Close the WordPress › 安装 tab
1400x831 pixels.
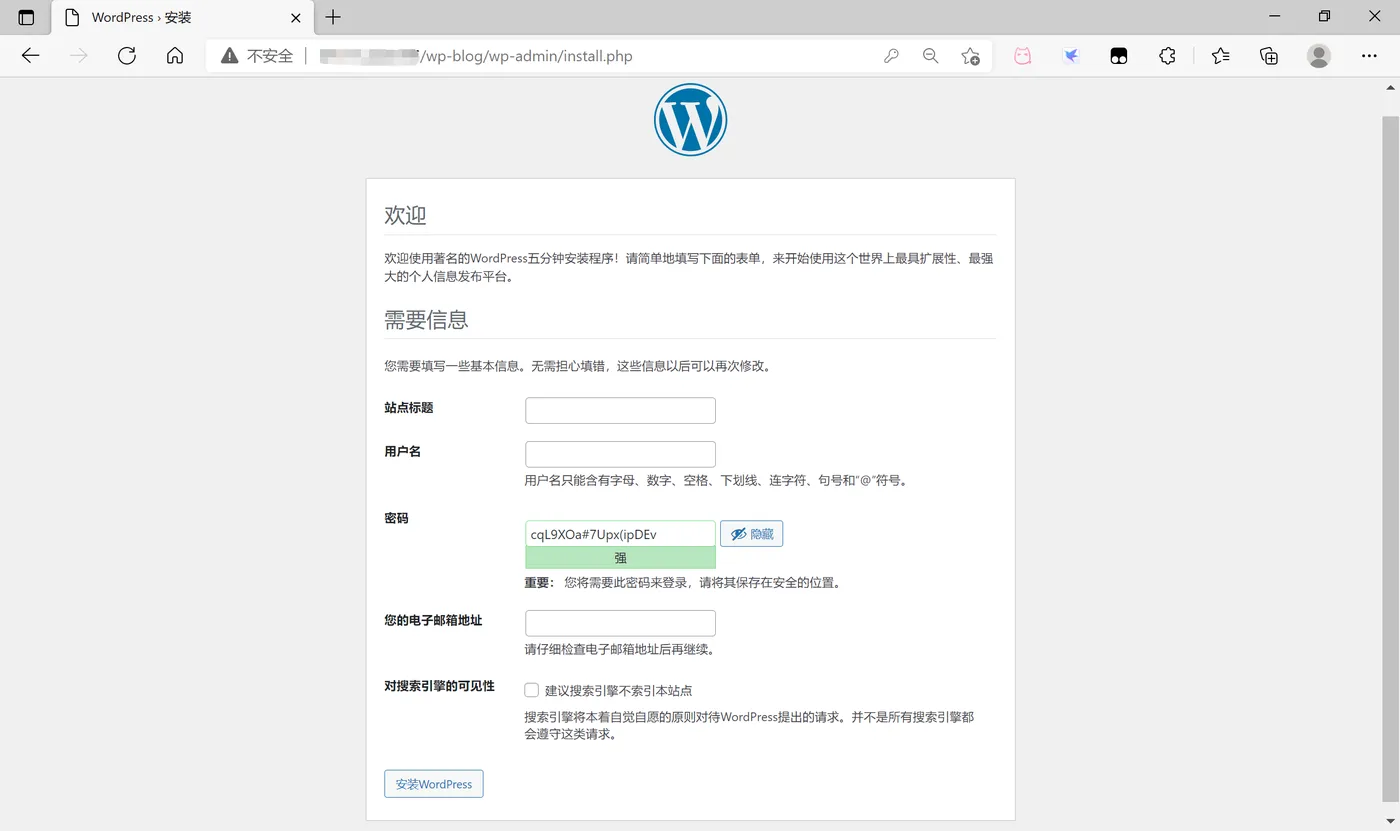[296, 18]
